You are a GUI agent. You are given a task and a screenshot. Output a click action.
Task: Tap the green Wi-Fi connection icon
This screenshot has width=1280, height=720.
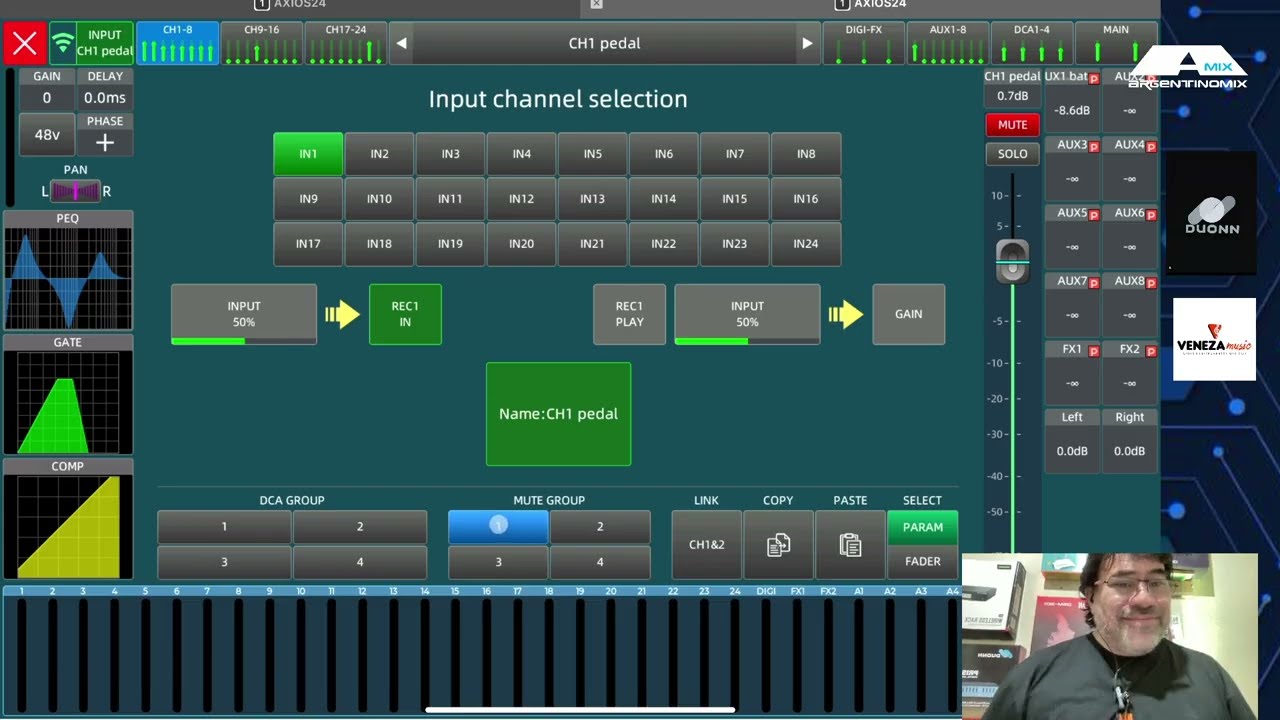point(63,43)
